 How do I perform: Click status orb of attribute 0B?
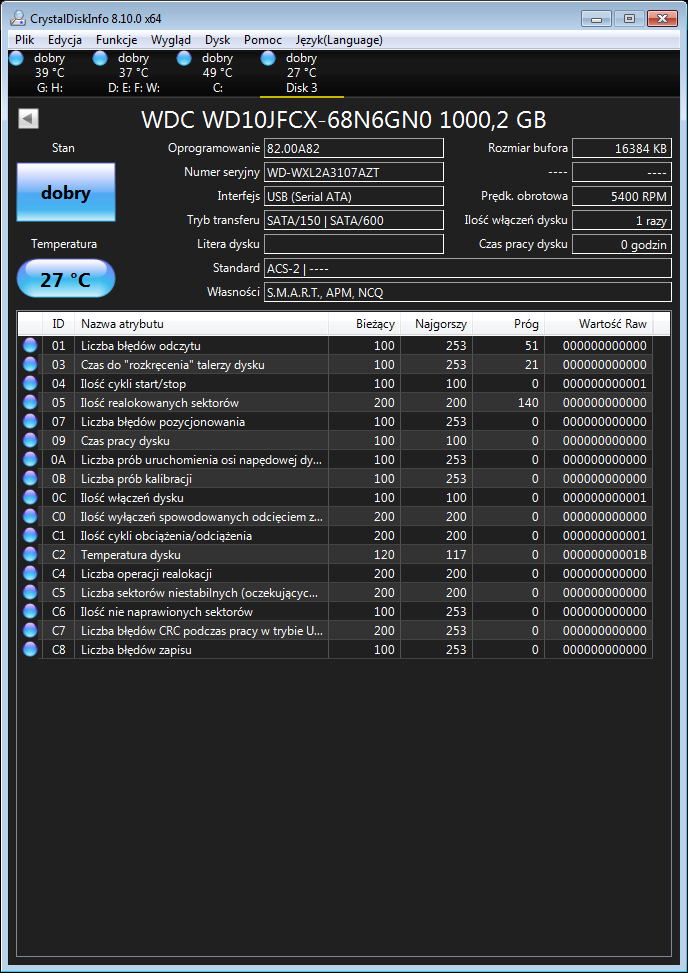point(30,479)
